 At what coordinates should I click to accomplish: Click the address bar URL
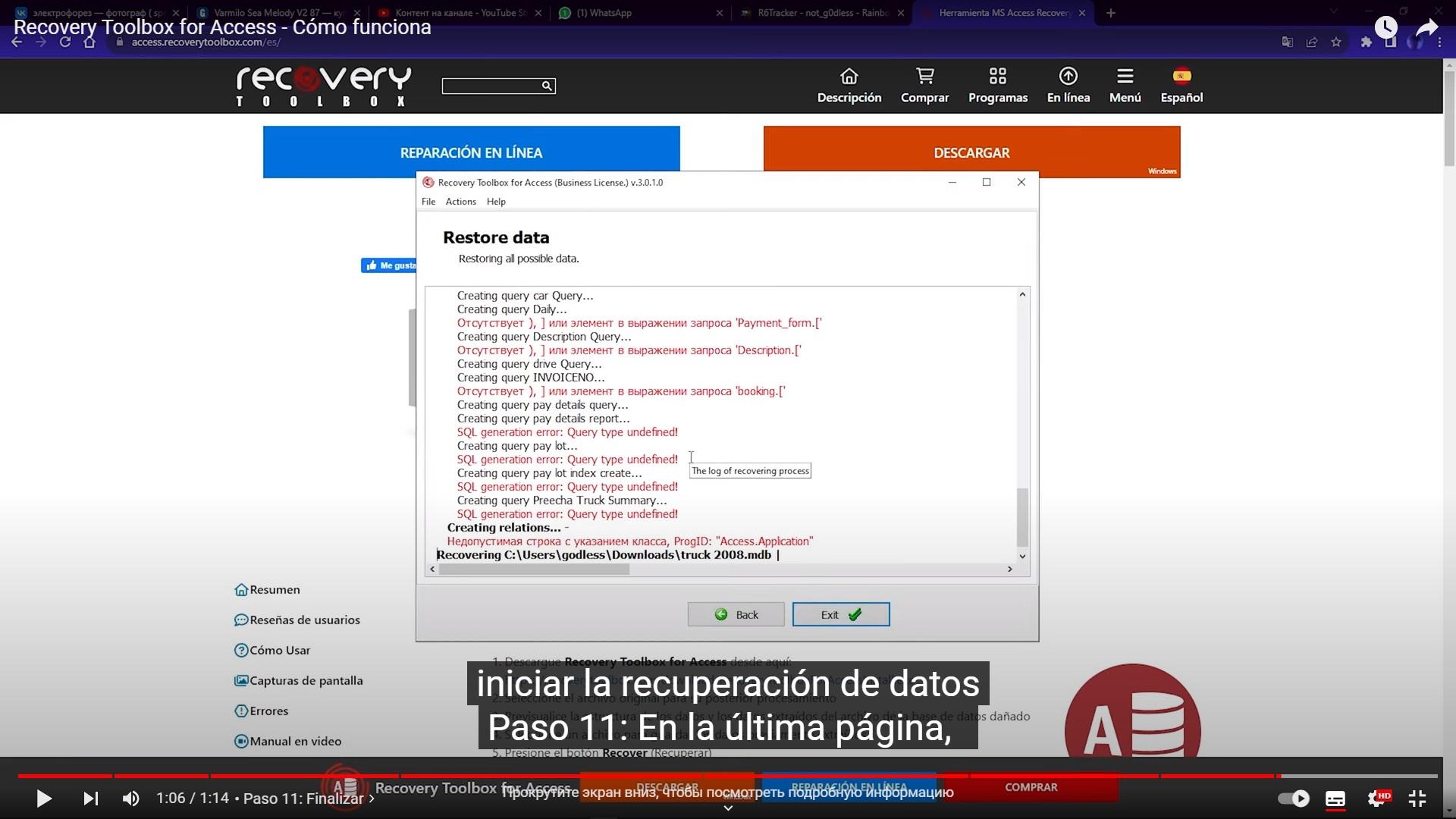(206, 42)
